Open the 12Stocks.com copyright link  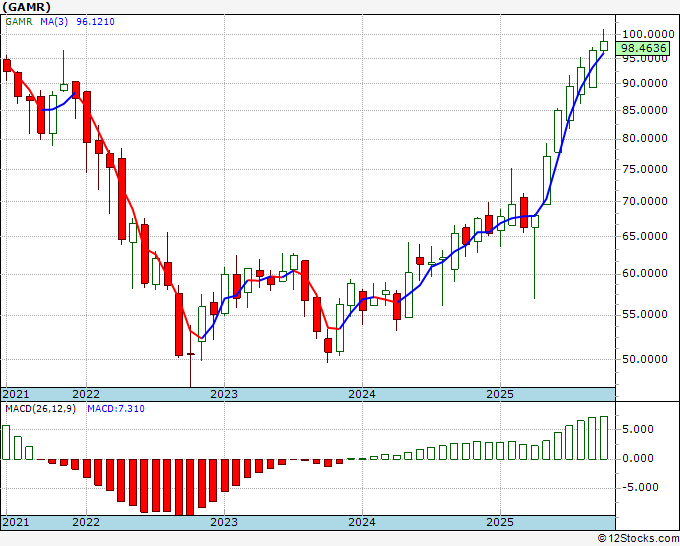point(638,539)
